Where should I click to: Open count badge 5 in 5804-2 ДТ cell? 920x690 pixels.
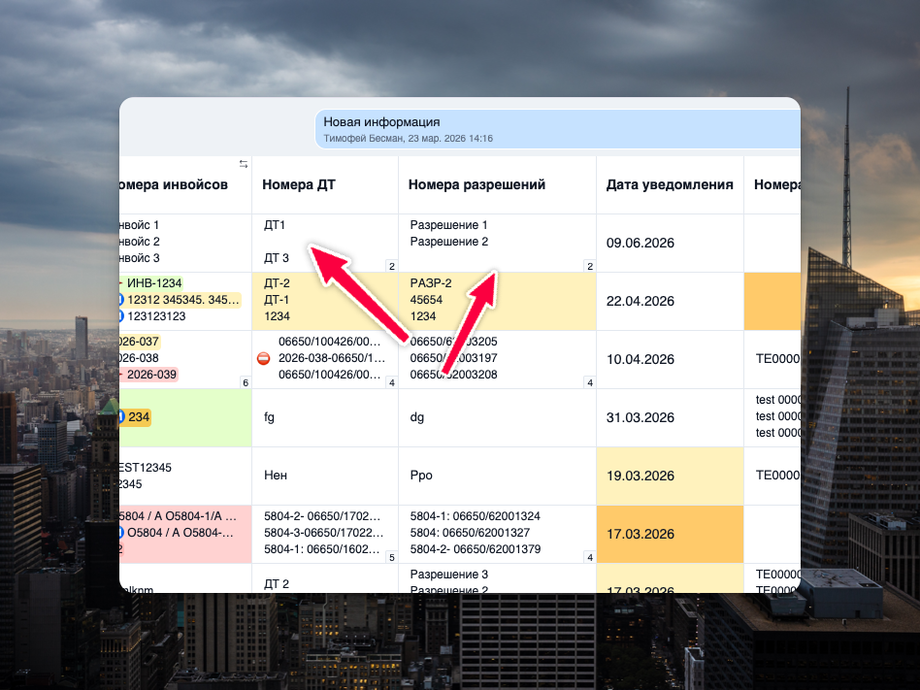click(x=391, y=557)
